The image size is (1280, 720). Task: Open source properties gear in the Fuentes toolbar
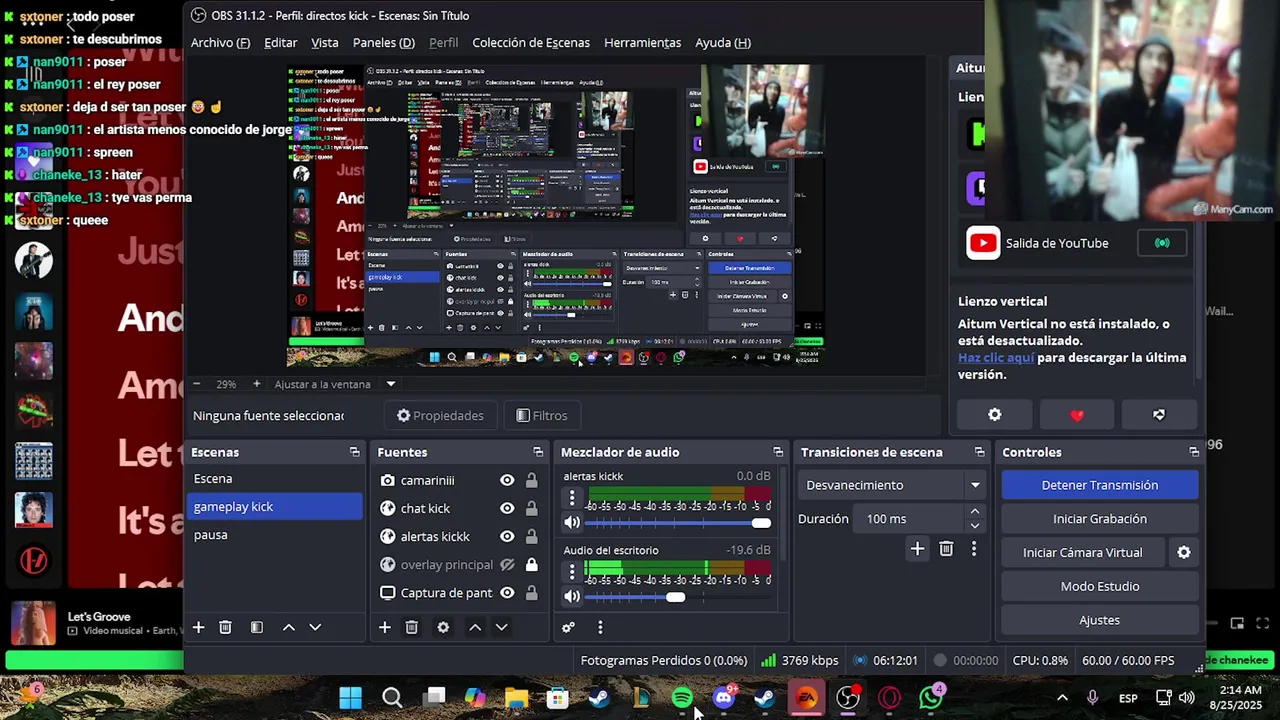pos(443,627)
